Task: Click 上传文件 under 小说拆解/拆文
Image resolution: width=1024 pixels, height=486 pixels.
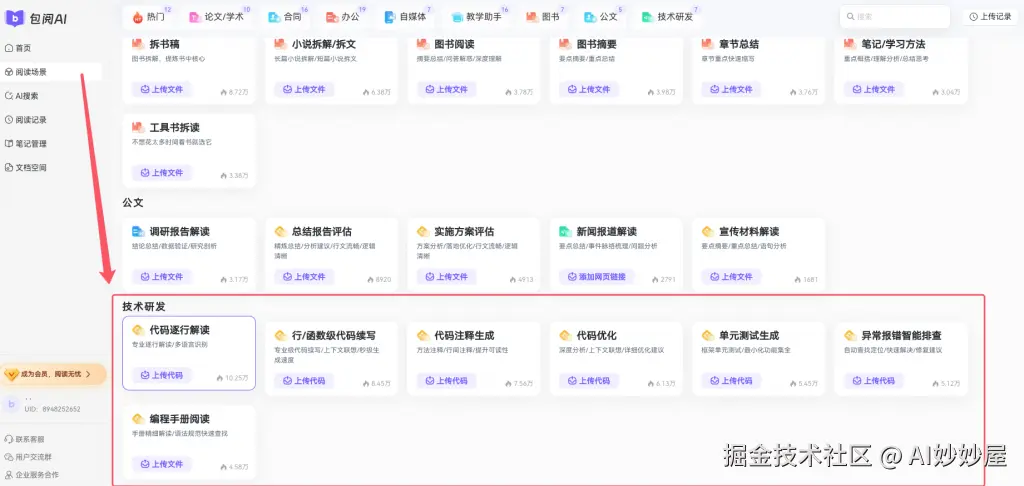Action: point(304,89)
